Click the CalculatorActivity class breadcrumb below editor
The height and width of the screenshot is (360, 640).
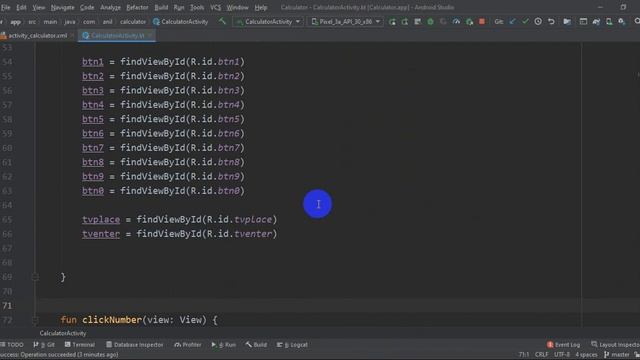[63, 333]
